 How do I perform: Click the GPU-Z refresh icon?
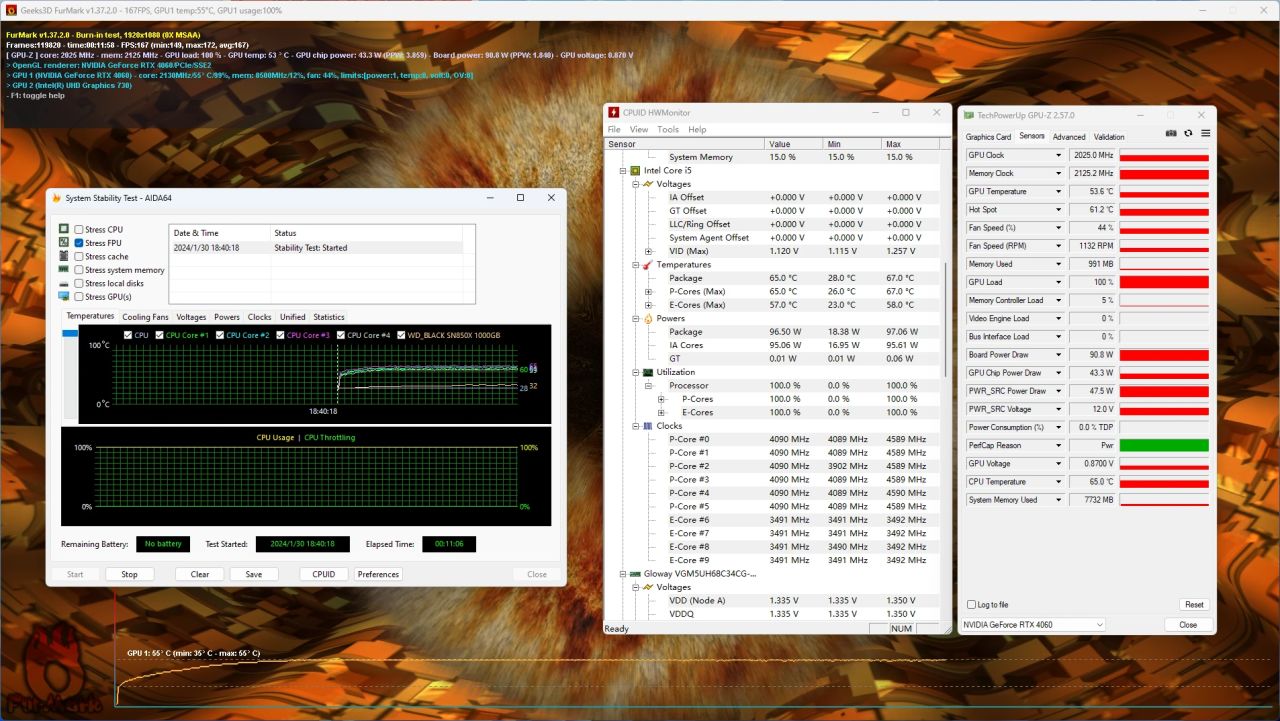tap(1188, 133)
